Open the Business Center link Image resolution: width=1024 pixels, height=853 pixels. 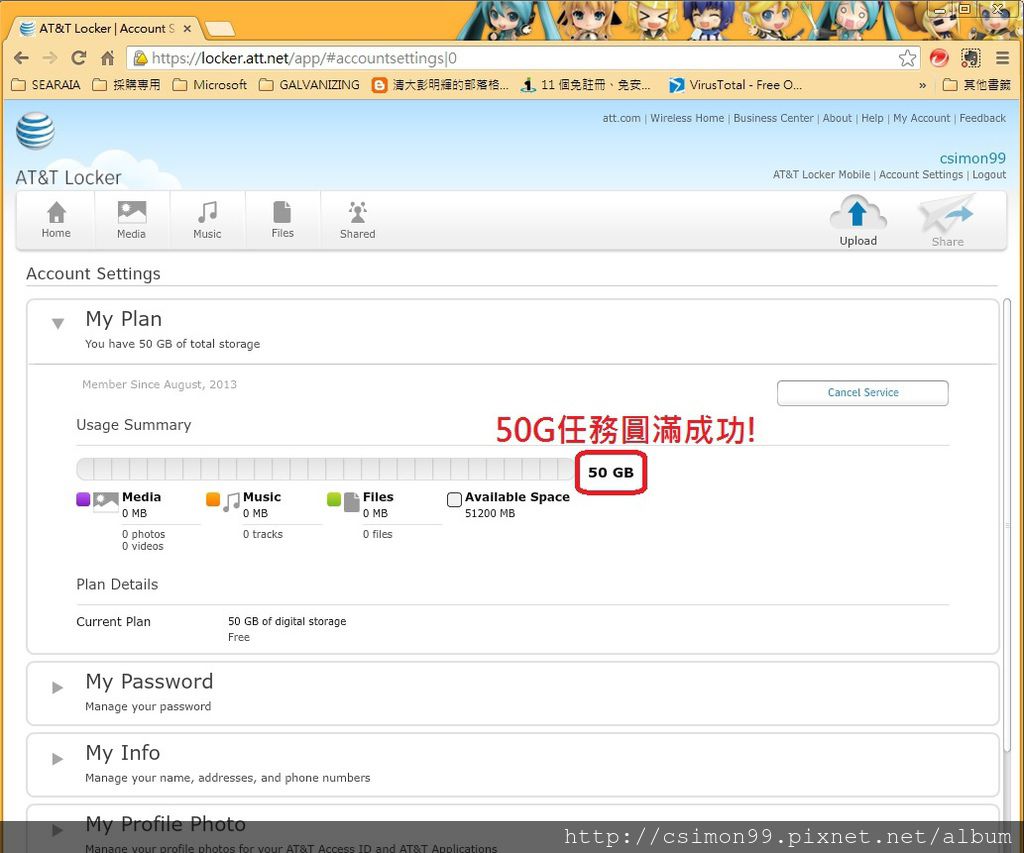tap(773, 118)
